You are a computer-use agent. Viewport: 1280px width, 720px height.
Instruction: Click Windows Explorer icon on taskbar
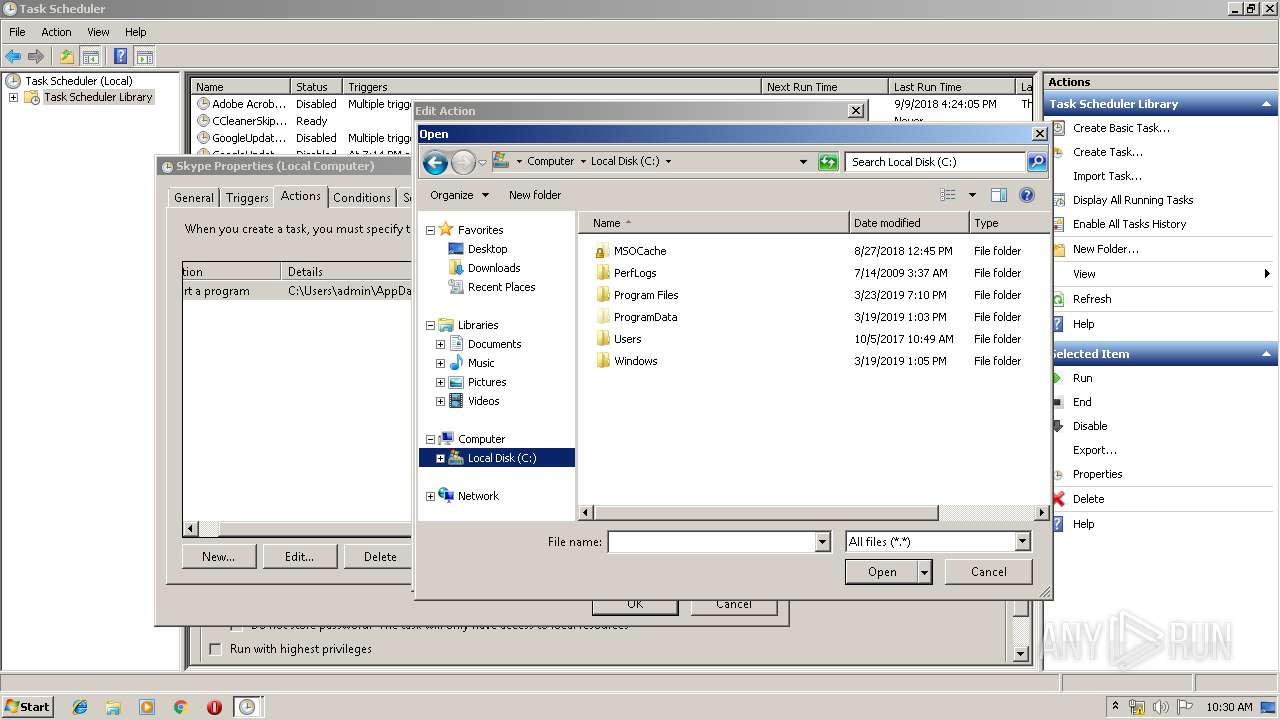113,707
